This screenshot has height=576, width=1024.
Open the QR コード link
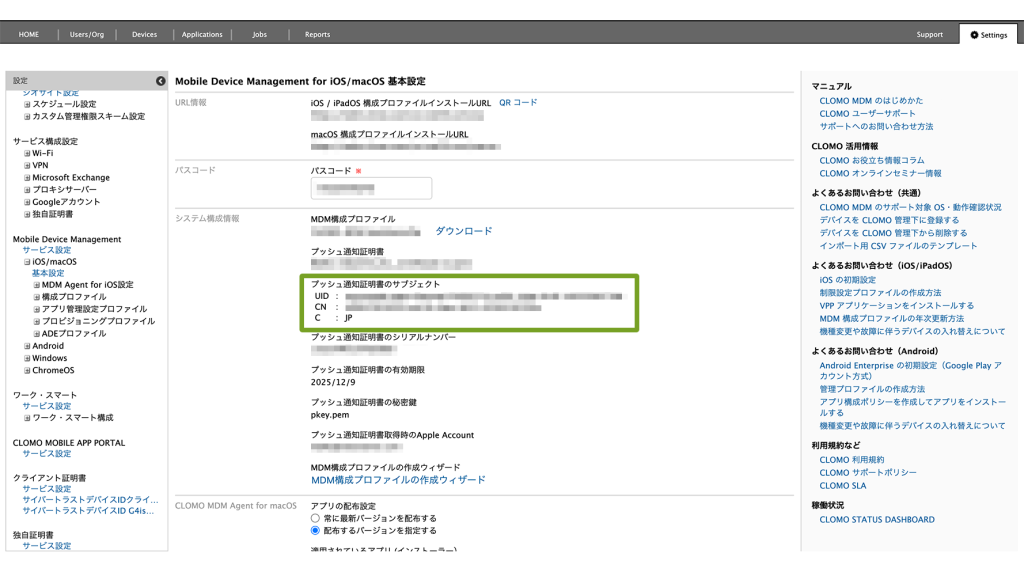pos(518,103)
